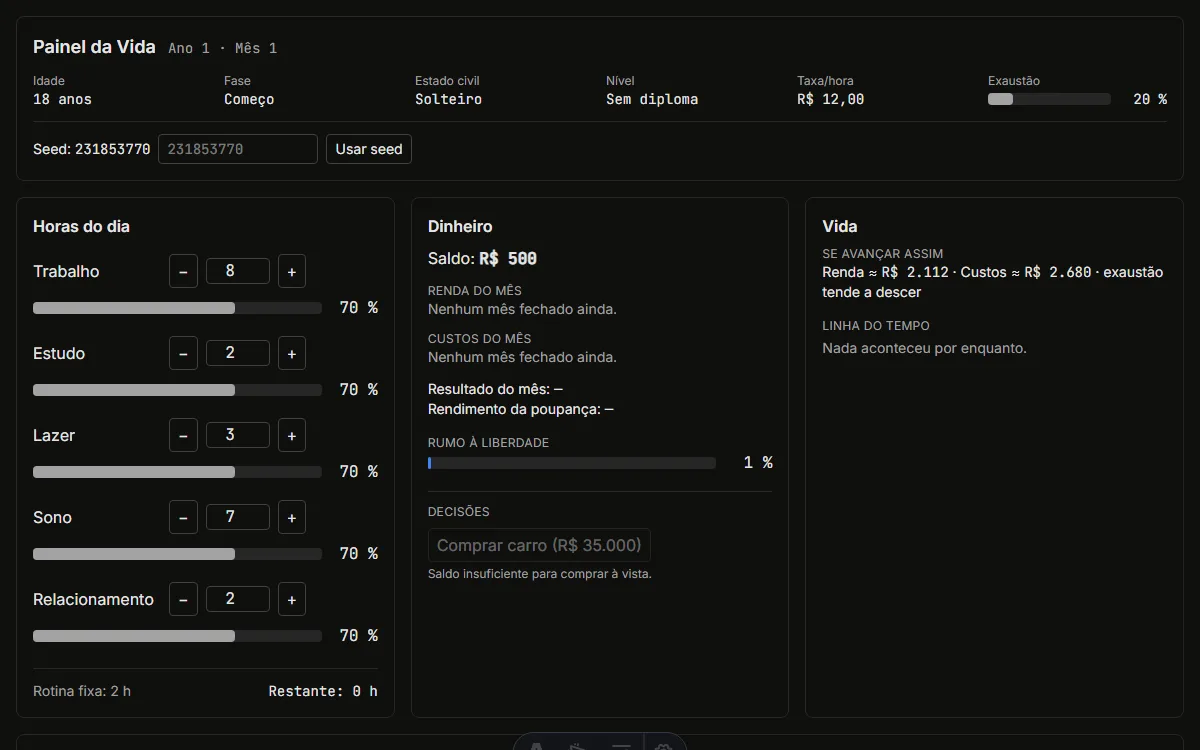Decrease Trabalho hours with minus button
This screenshot has width=1200, height=750.
click(x=183, y=271)
